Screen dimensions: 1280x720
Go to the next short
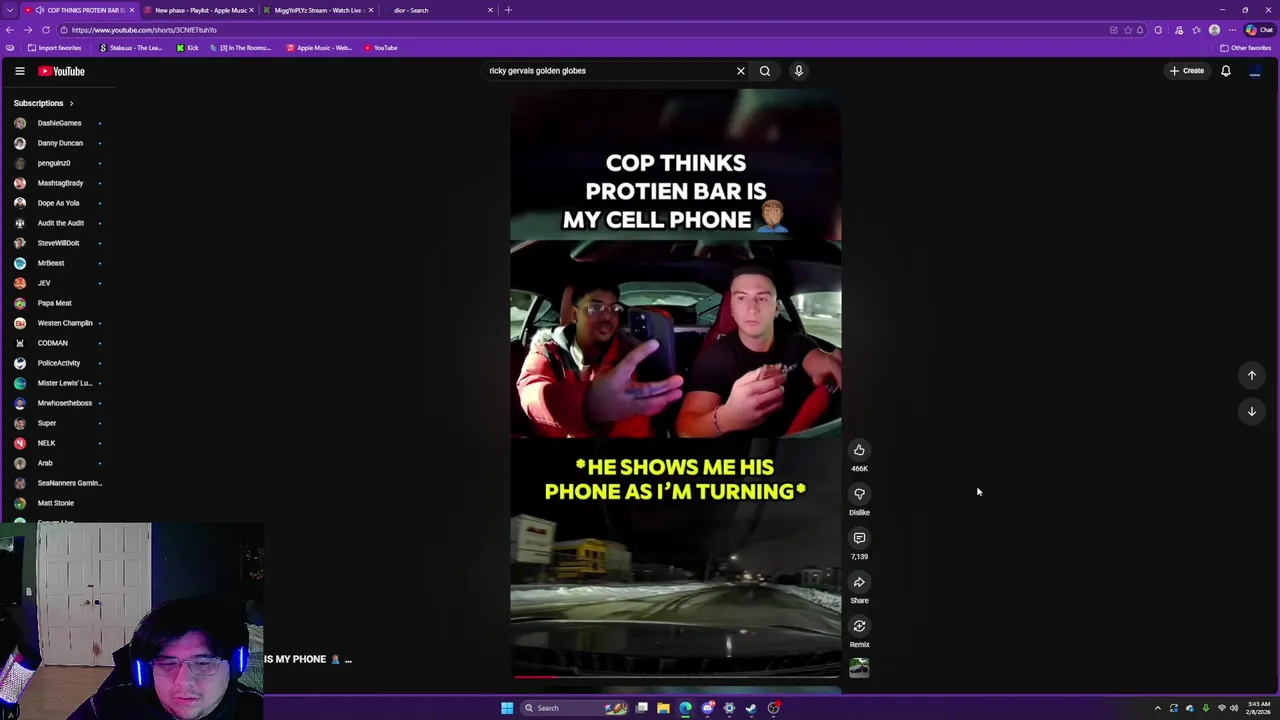coord(1251,411)
